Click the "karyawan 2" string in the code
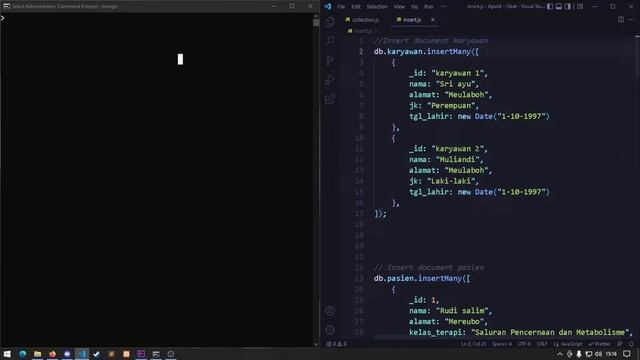This screenshot has width=640, height=360. coord(457,149)
